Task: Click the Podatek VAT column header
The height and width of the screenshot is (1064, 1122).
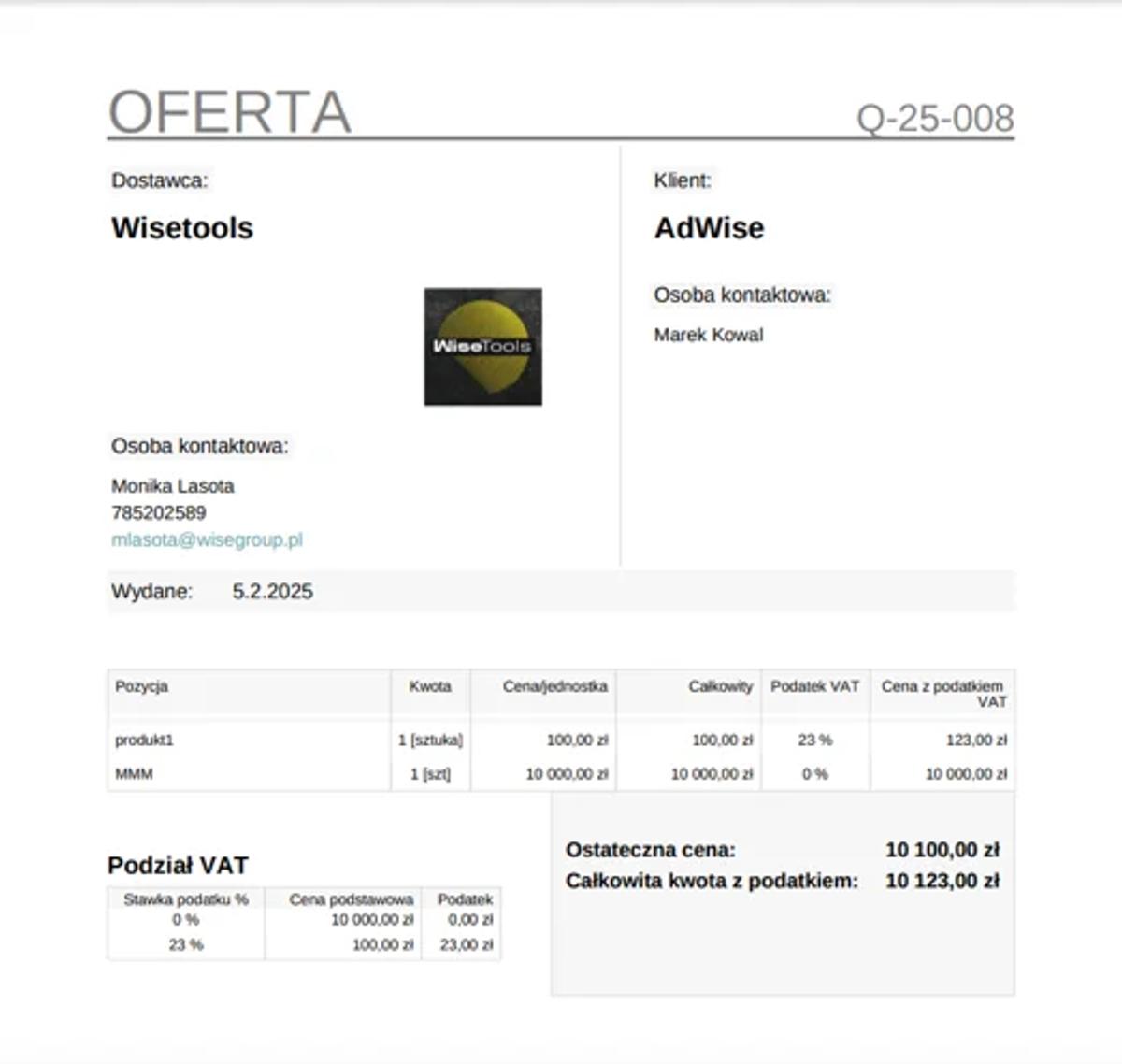Action: point(815,686)
